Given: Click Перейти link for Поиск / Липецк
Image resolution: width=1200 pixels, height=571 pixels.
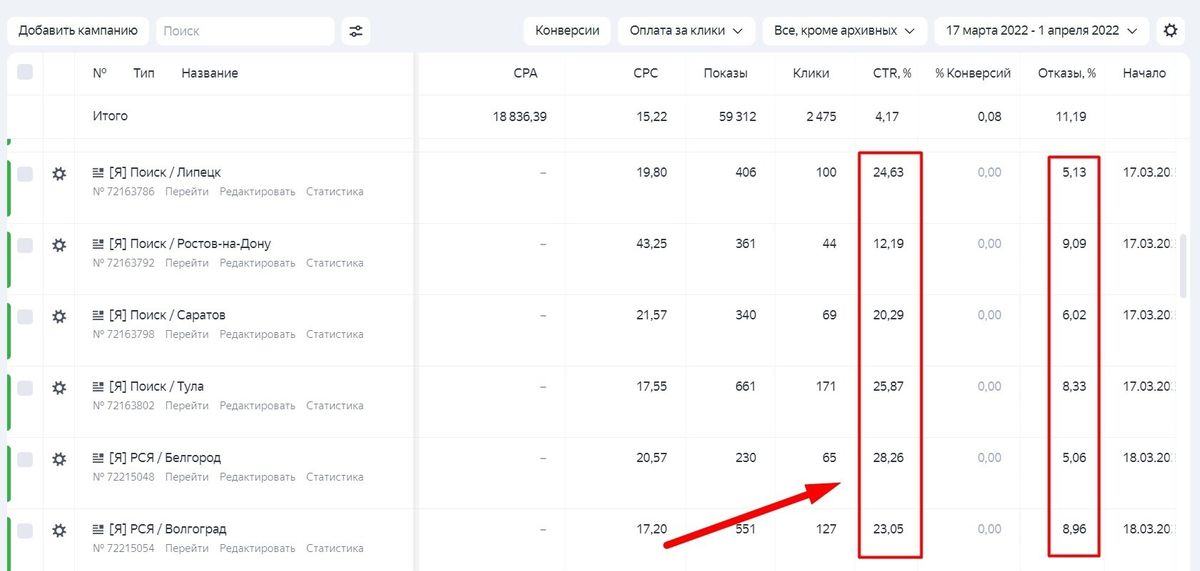Looking at the screenshot, I should (187, 192).
